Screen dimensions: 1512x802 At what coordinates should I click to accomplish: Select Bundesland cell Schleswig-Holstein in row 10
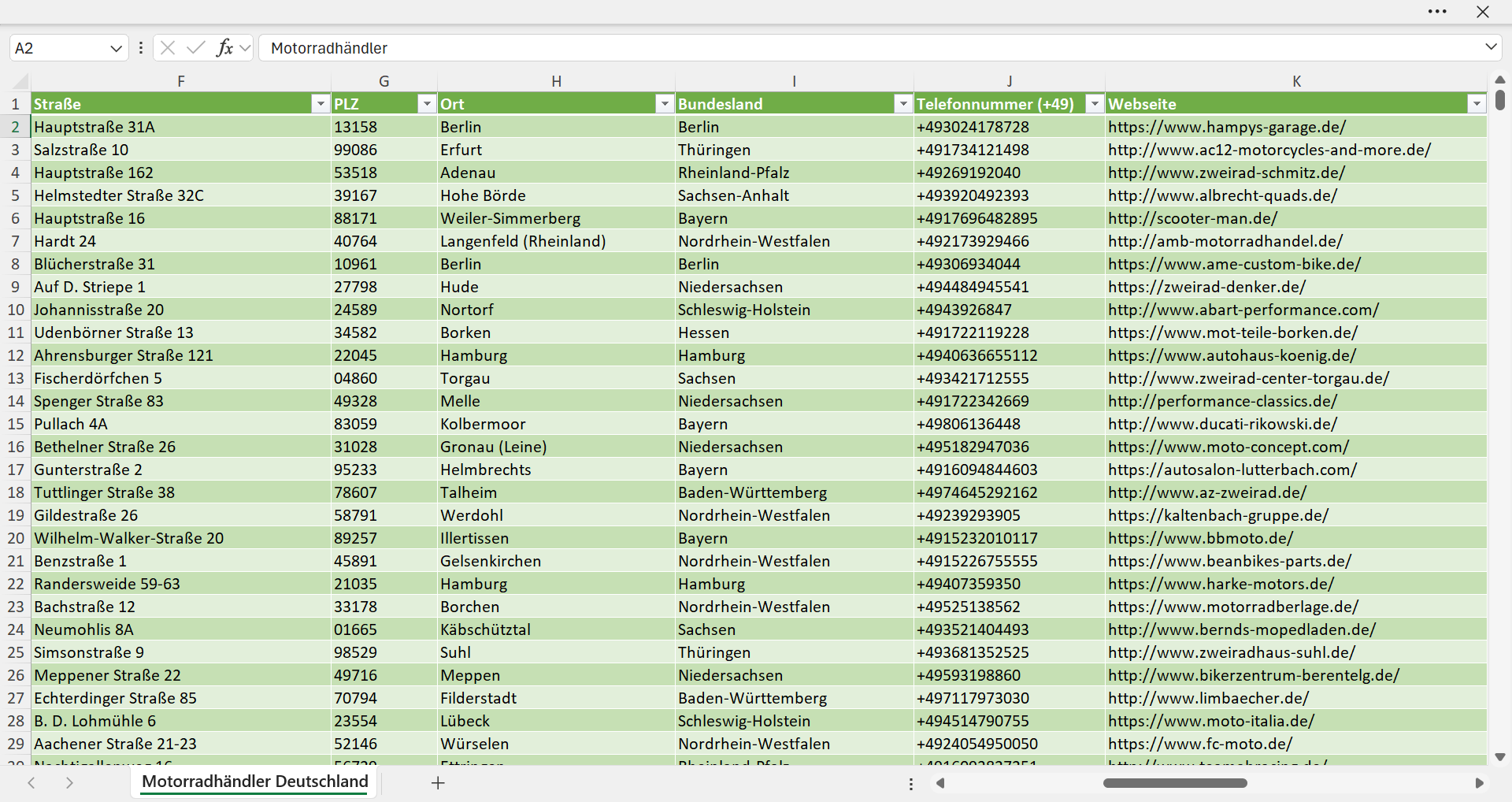[x=795, y=310]
